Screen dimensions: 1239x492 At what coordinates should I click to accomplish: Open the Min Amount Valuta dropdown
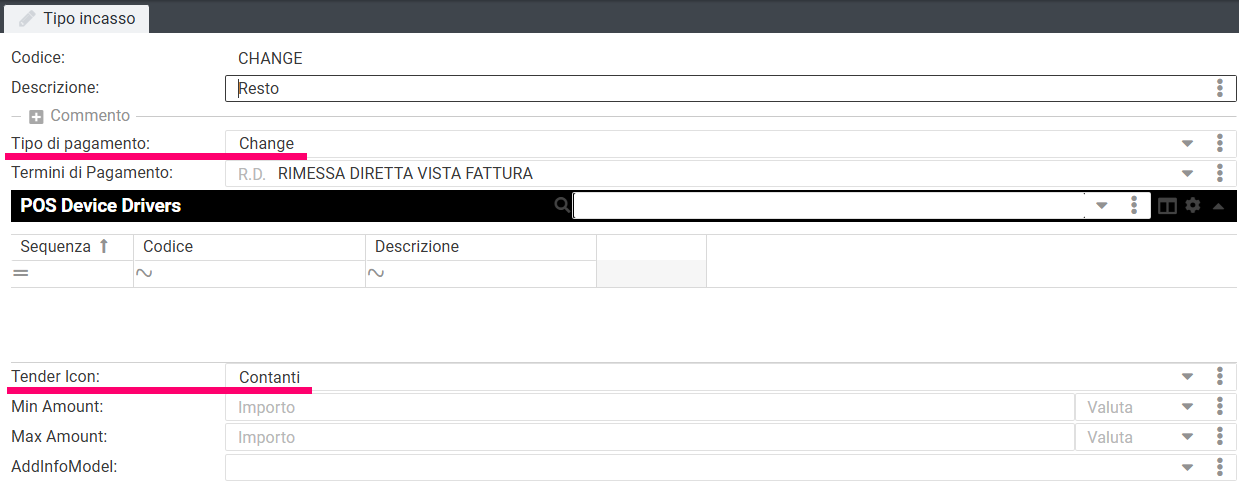[1188, 407]
